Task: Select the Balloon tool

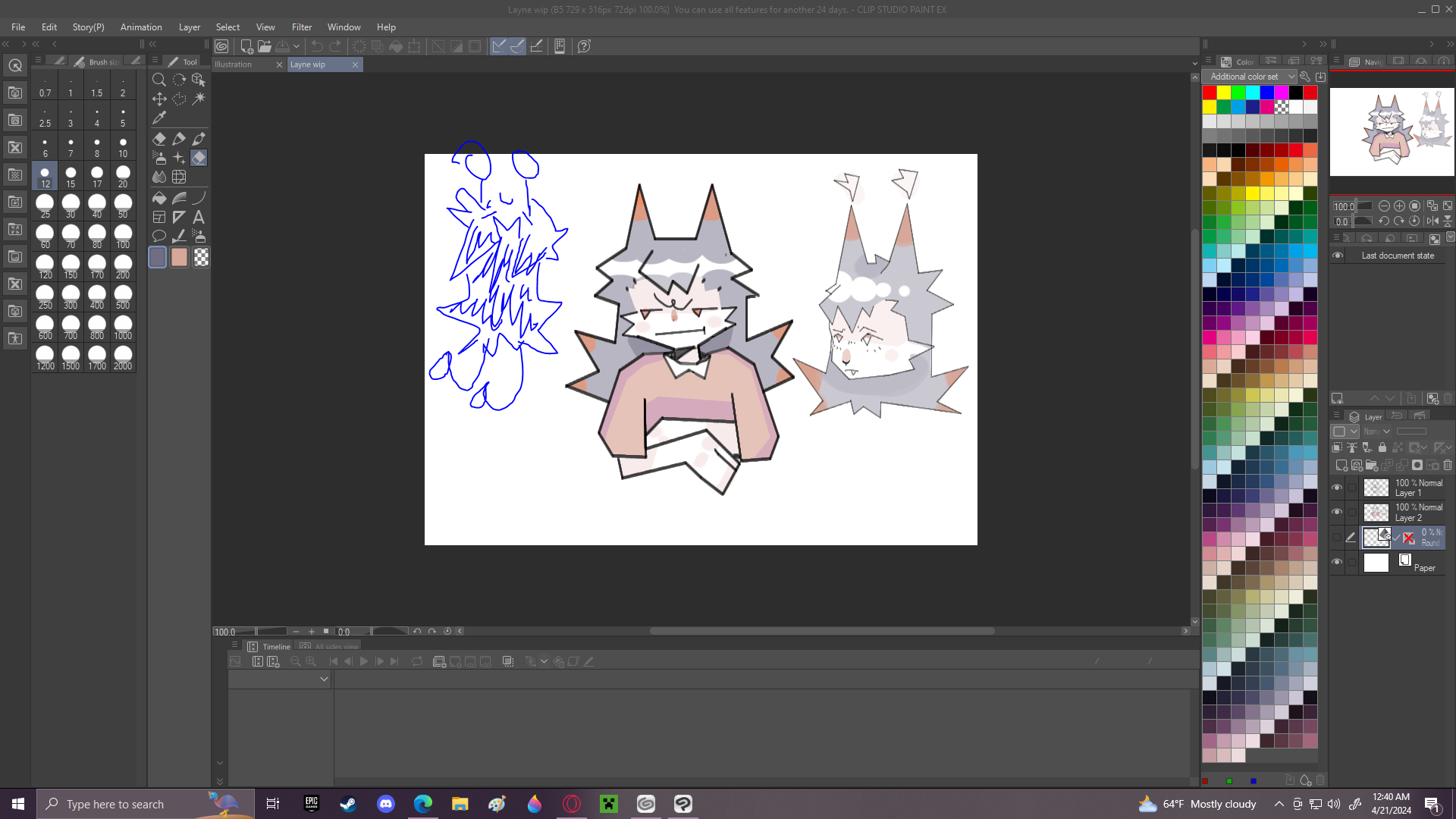Action: click(159, 236)
